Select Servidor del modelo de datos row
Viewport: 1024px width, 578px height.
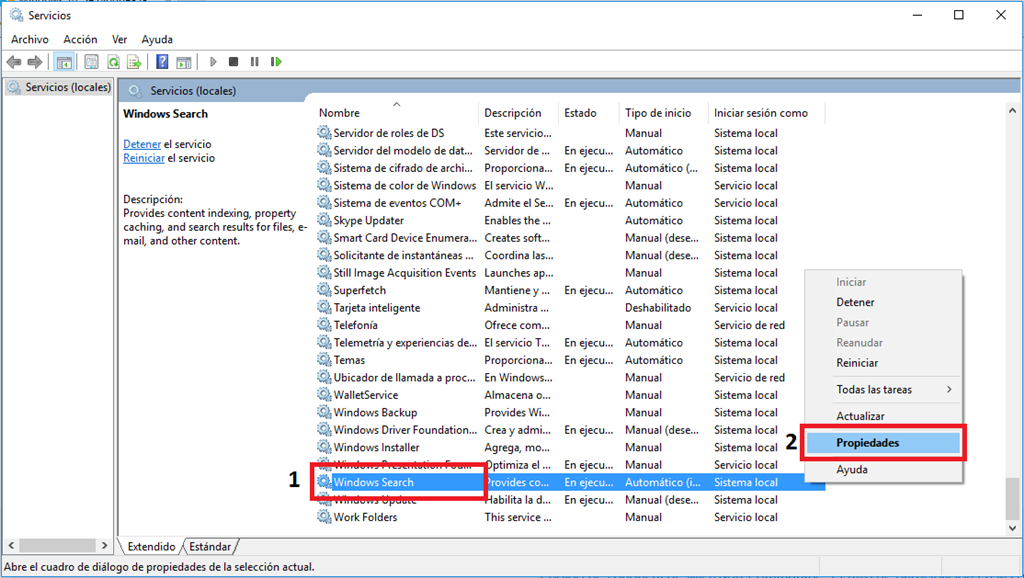pos(570,150)
